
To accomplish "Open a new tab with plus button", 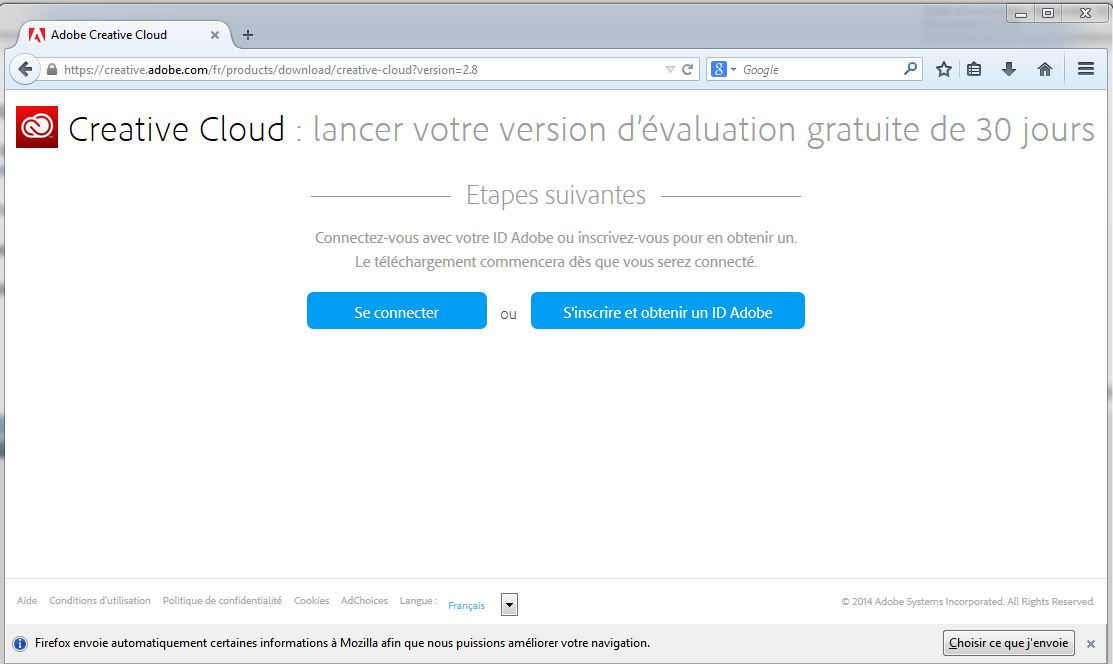I will (248, 35).
